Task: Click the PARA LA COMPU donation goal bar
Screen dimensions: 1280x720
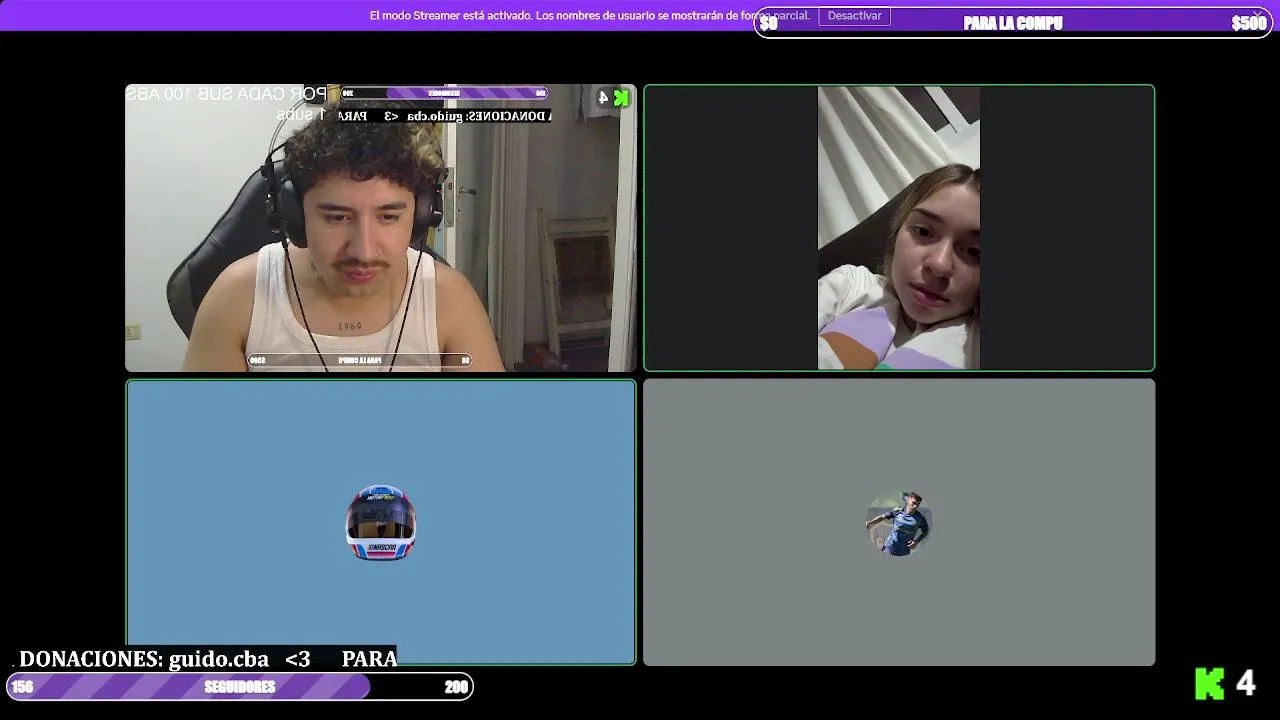Action: (x=1013, y=23)
